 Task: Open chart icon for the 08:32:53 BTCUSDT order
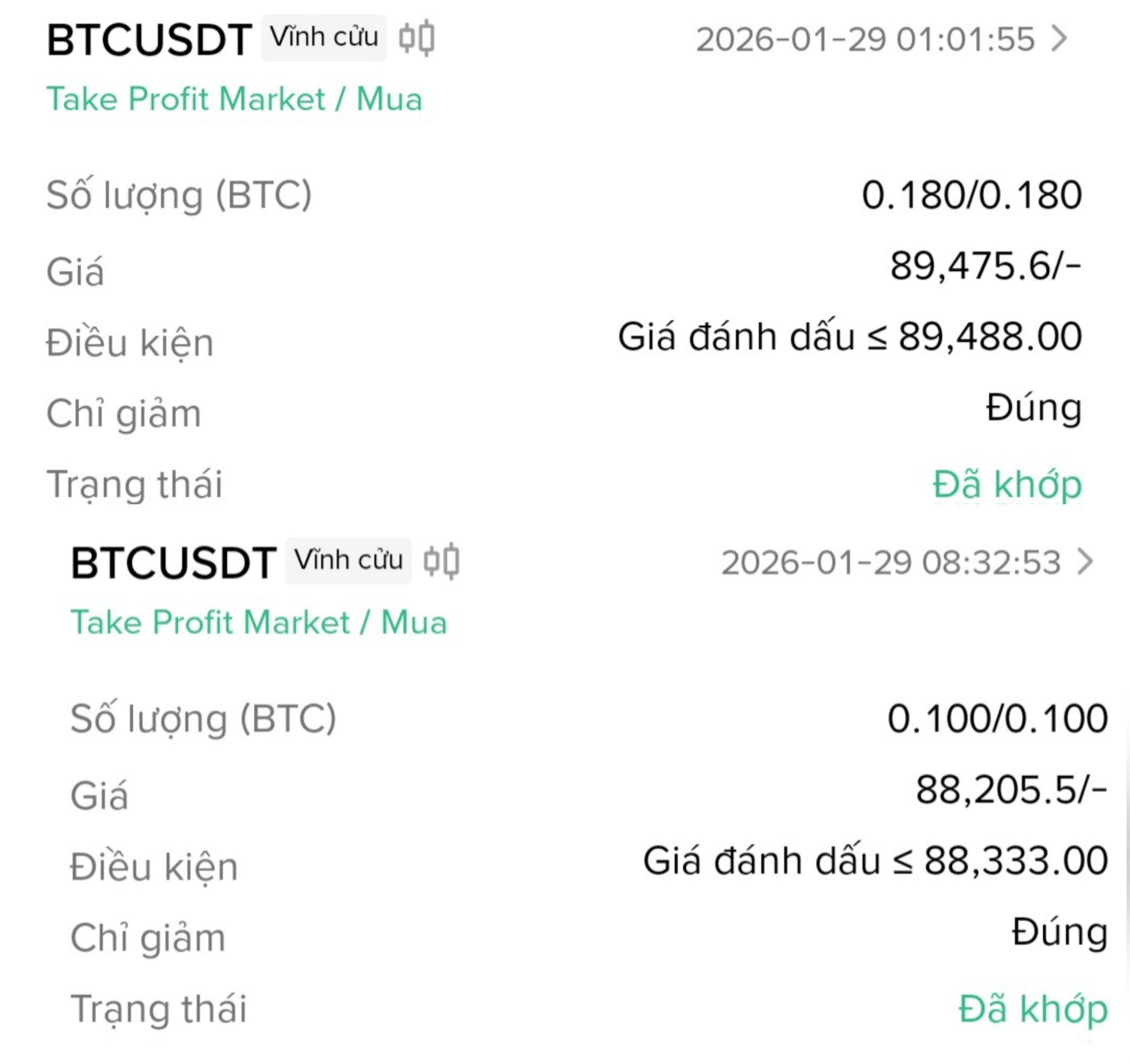[x=442, y=561]
